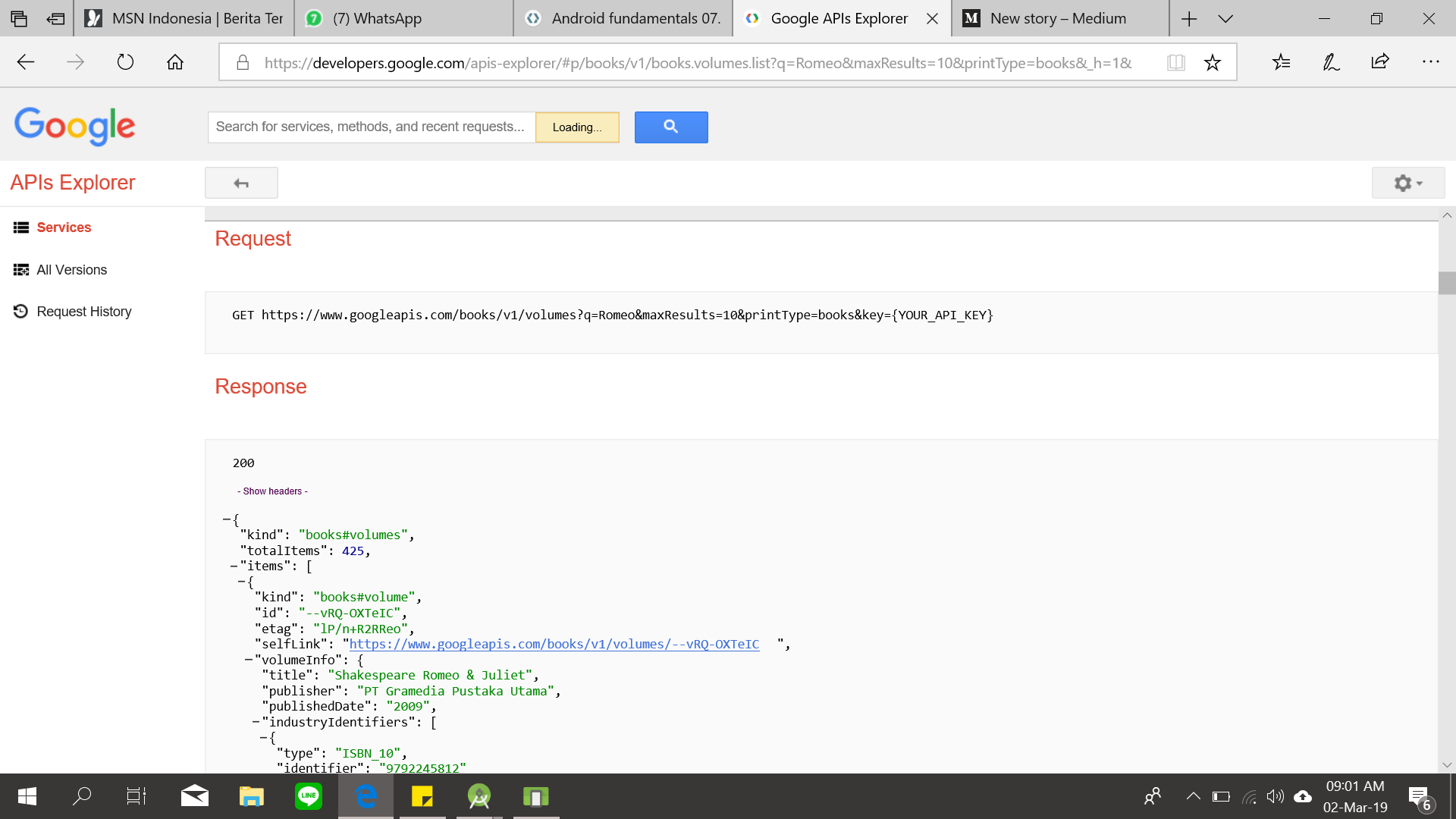Switch to the New story – Medium tab
This screenshot has width=1456, height=819.
(x=1058, y=18)
